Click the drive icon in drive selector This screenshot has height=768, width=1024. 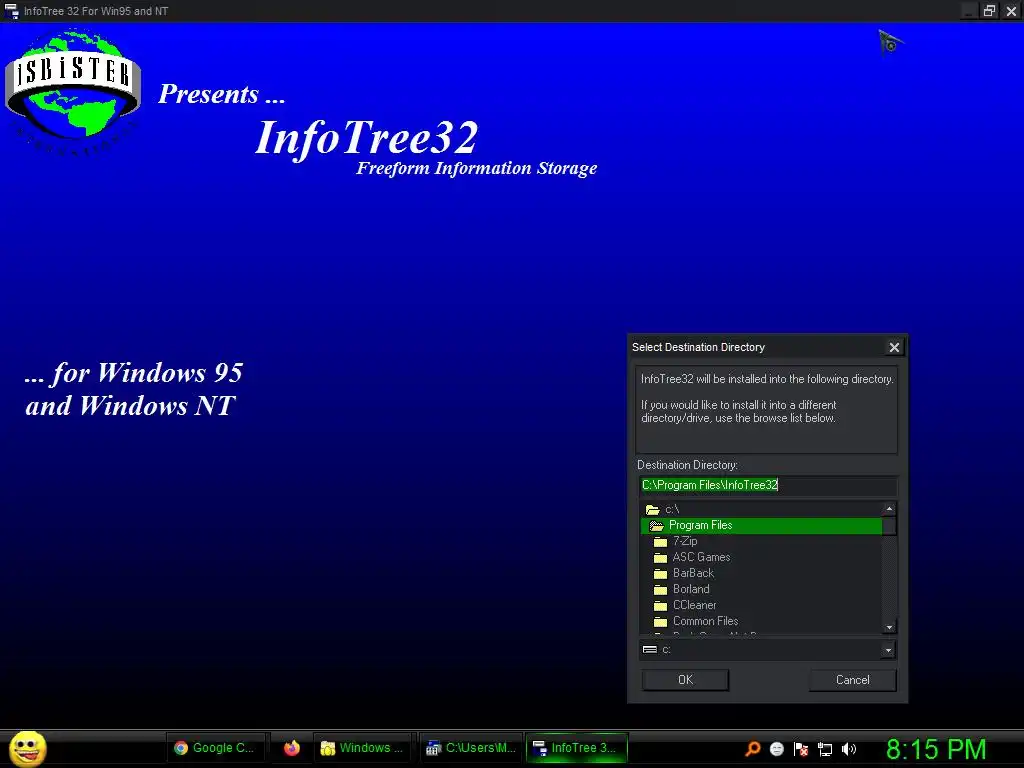650,650
